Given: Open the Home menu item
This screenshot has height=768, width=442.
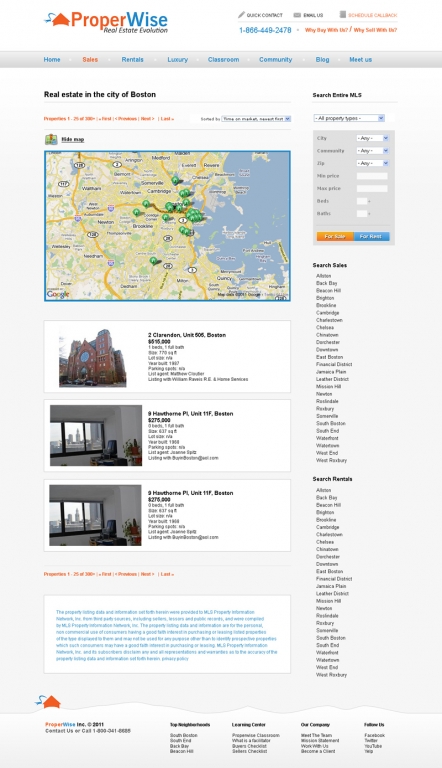Looking at the screenshot, I should 52,59.
